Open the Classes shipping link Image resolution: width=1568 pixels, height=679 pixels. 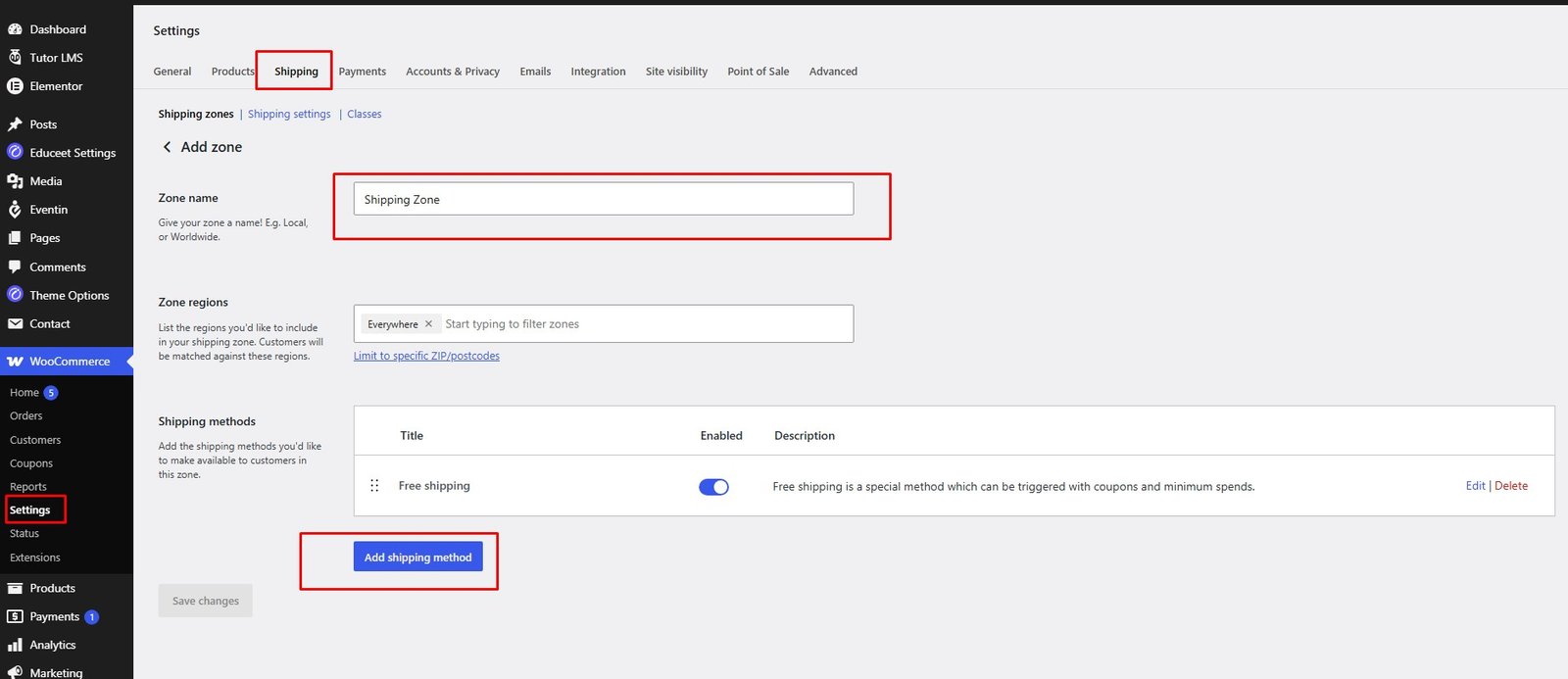point(365,115)
